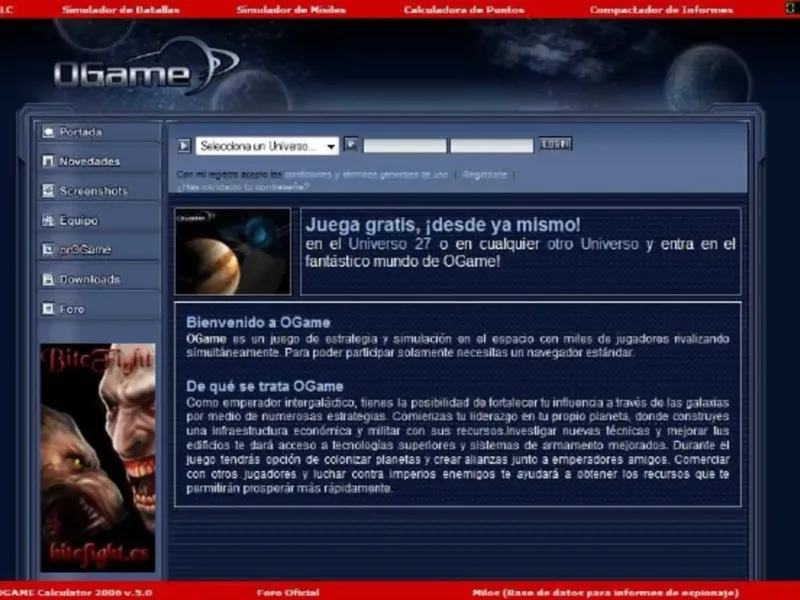Click the 'OGAME Calculator 2008 v.5.0' label

tap(76, 592)
